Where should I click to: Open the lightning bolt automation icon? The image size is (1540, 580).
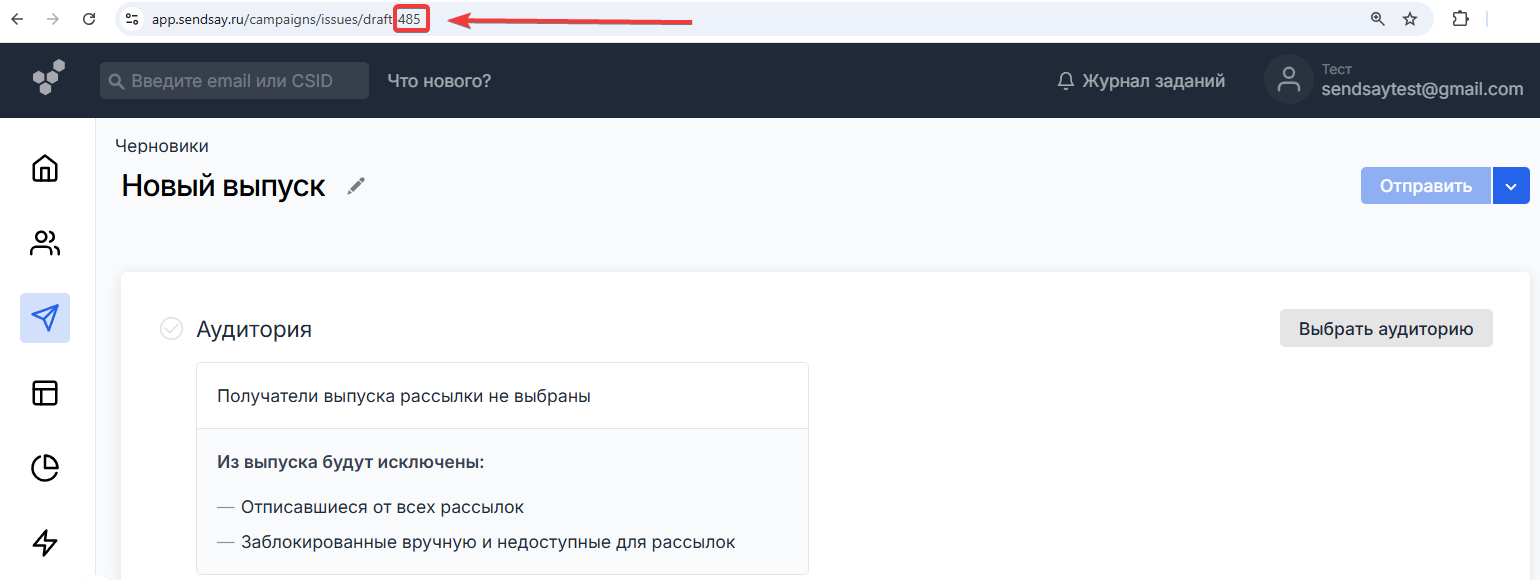coord(45,542)
